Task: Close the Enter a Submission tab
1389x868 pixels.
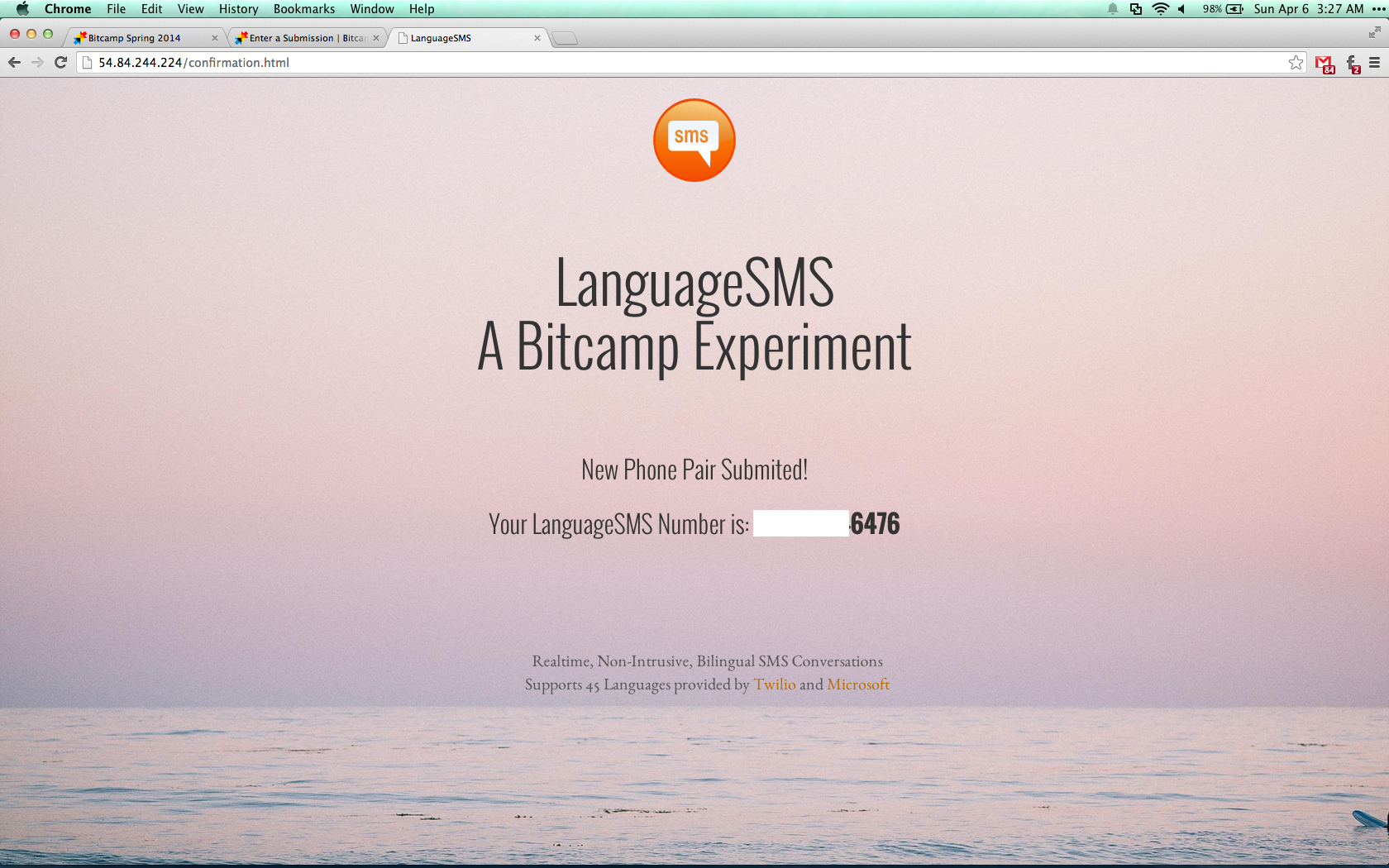Action: pyautogui.click(x=376, y=38)
